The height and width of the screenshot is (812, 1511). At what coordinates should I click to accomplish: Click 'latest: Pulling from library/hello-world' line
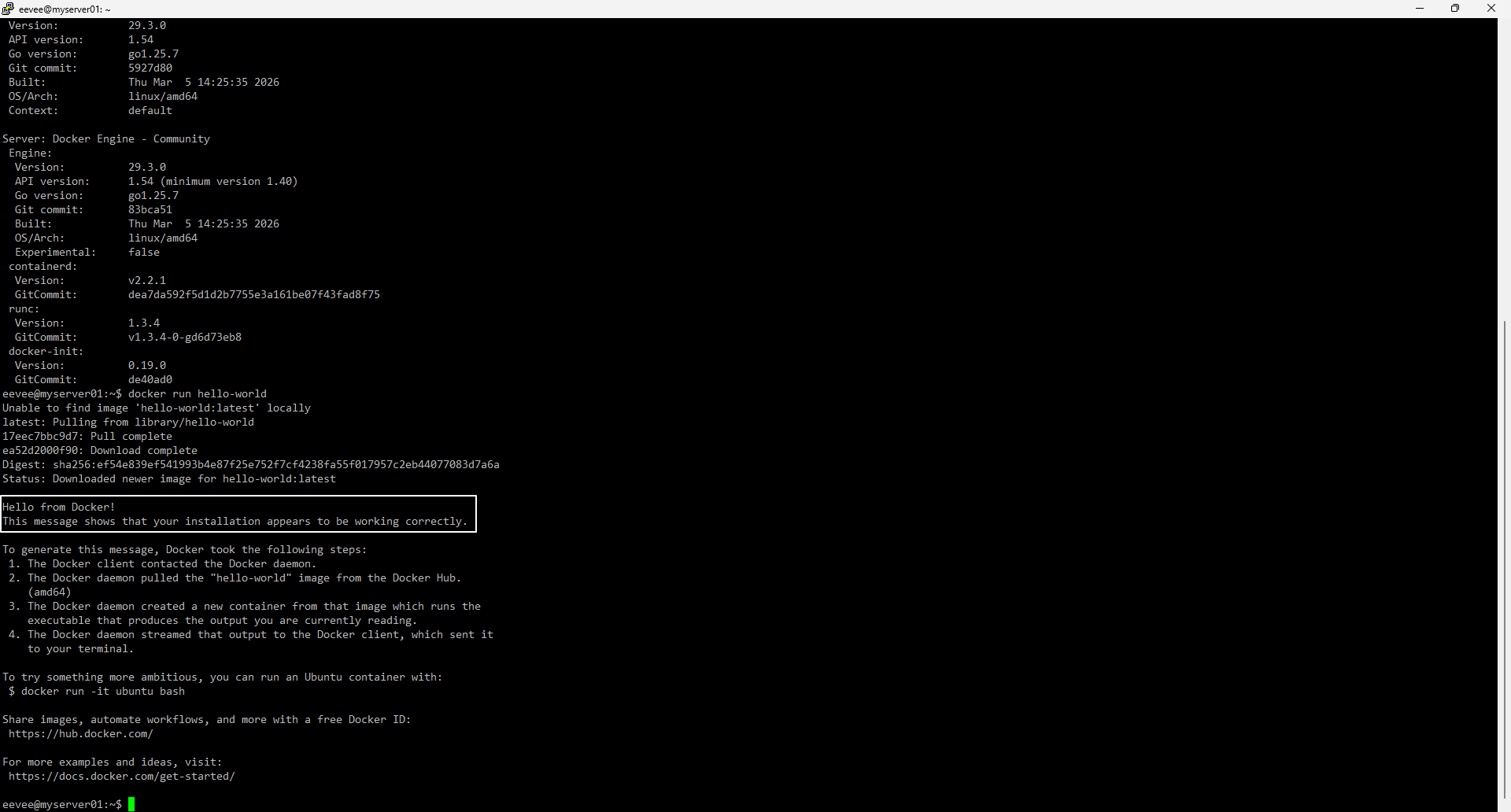(128, 422)
